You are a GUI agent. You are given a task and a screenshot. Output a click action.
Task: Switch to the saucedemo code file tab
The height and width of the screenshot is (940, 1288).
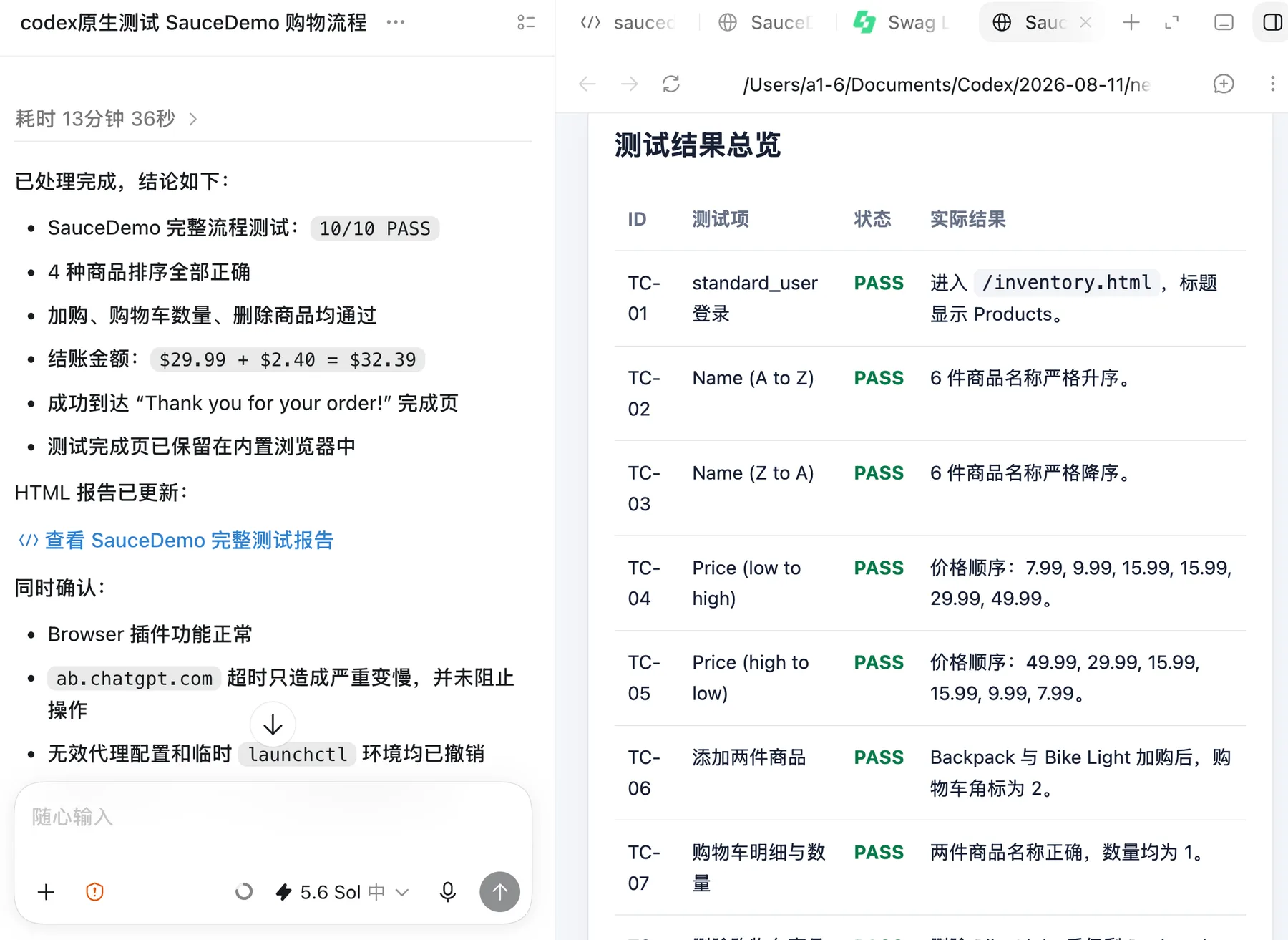(x=630, y=23)
